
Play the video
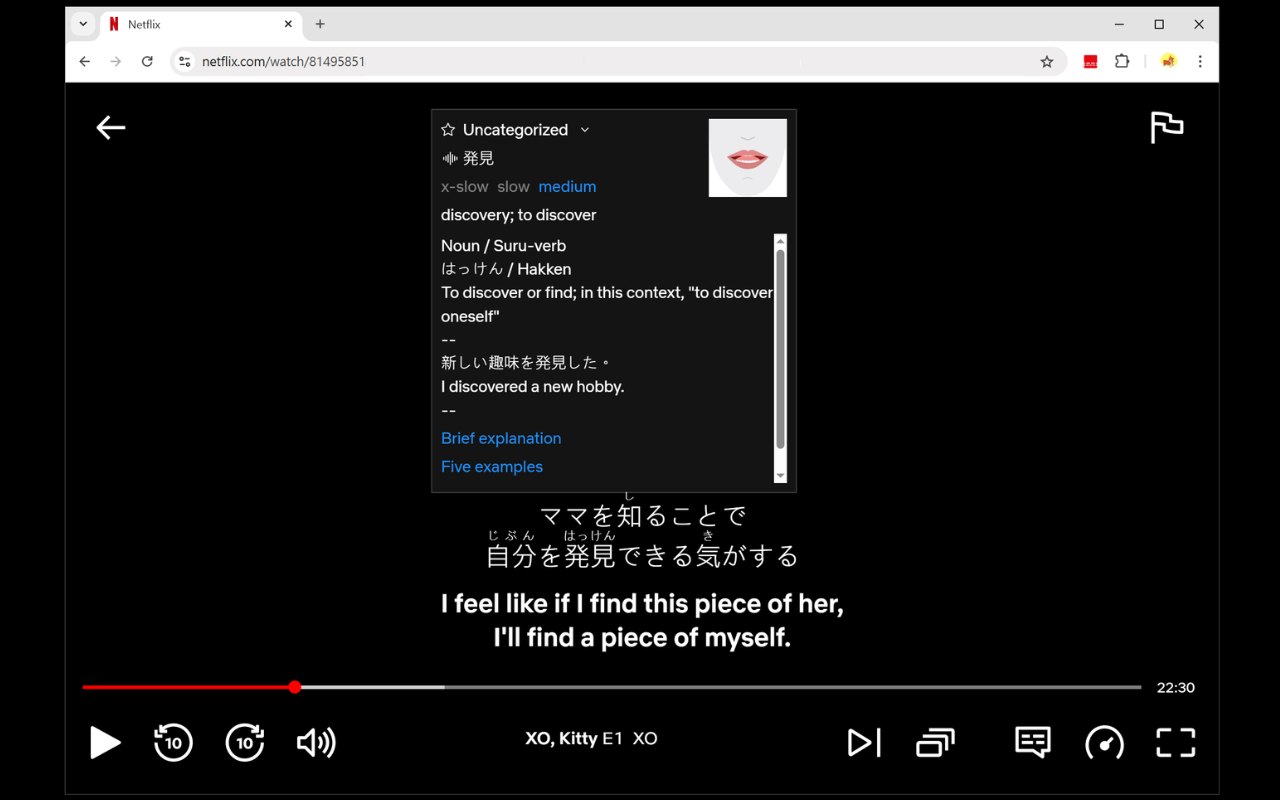click(105, 742)
